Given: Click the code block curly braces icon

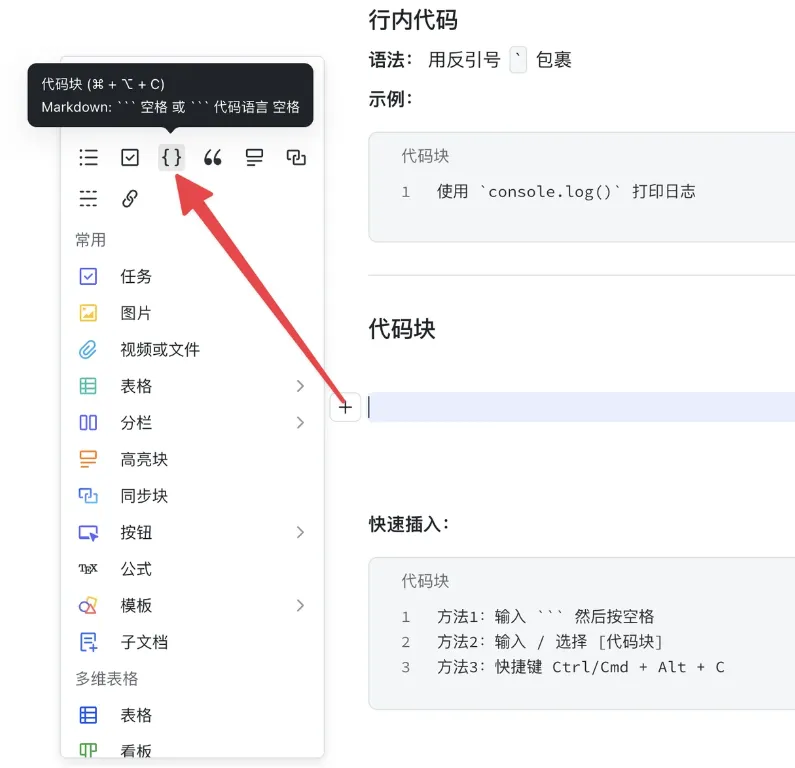Looking at the screenshot, I should point(171,158).
